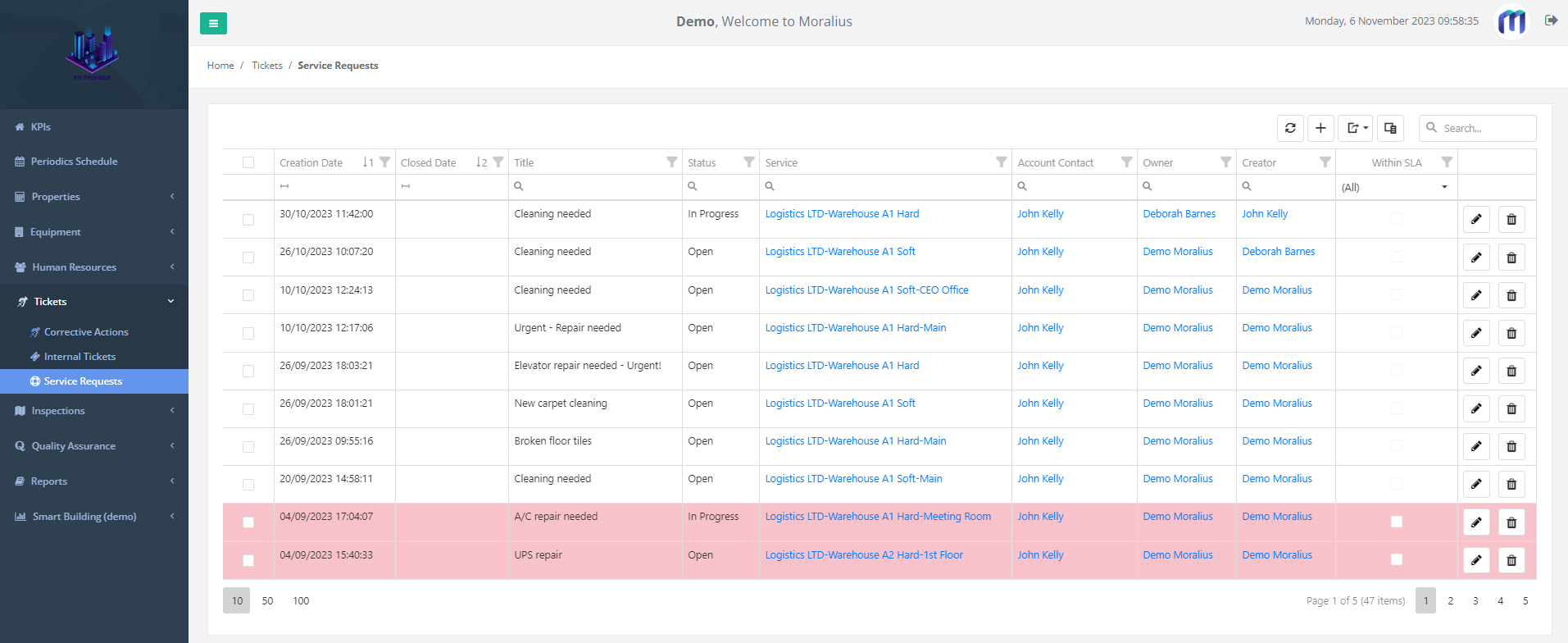The width and height of the screenshot is (1568, 643).
Task: Click Tickets breadcrumb link
Action: 267,66
